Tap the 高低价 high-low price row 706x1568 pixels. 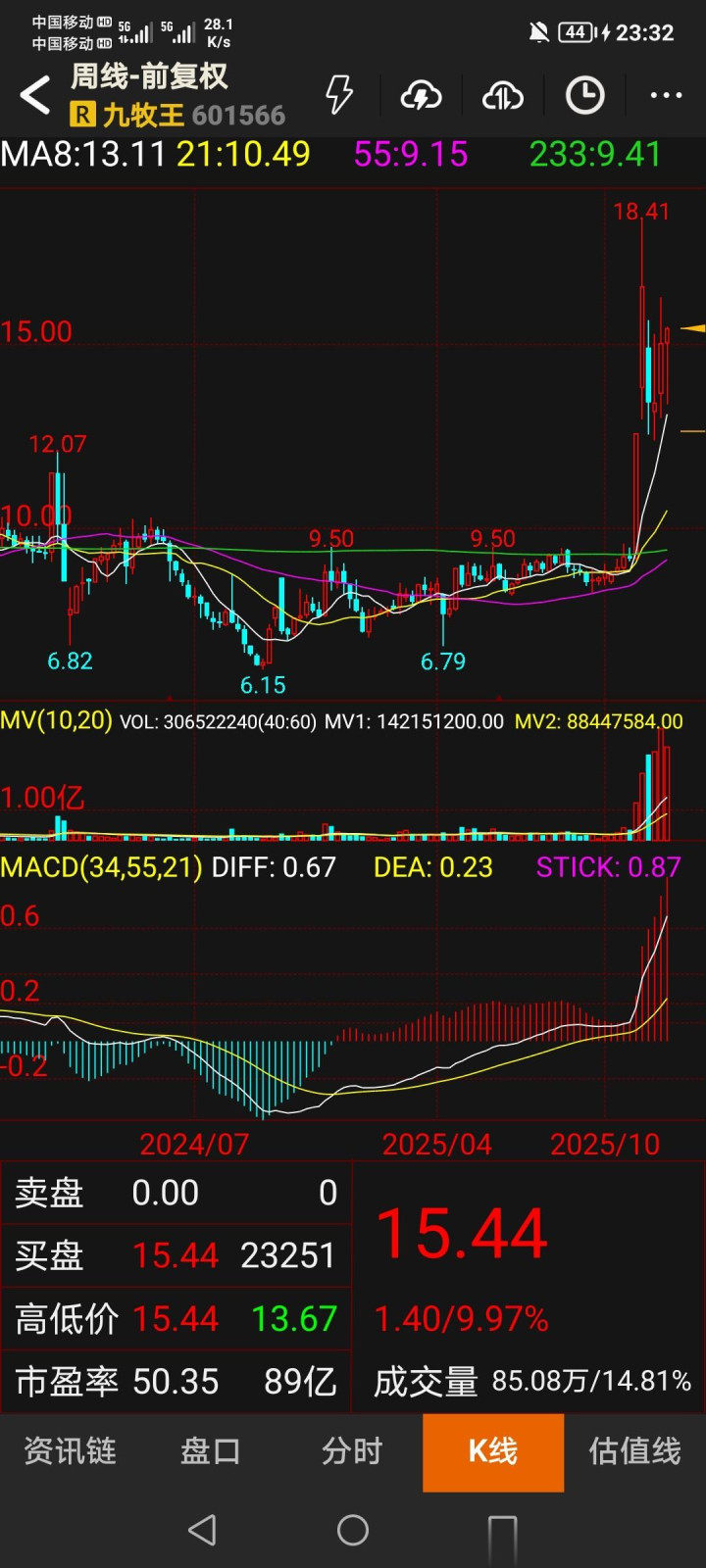click(x=176, y=1319)
